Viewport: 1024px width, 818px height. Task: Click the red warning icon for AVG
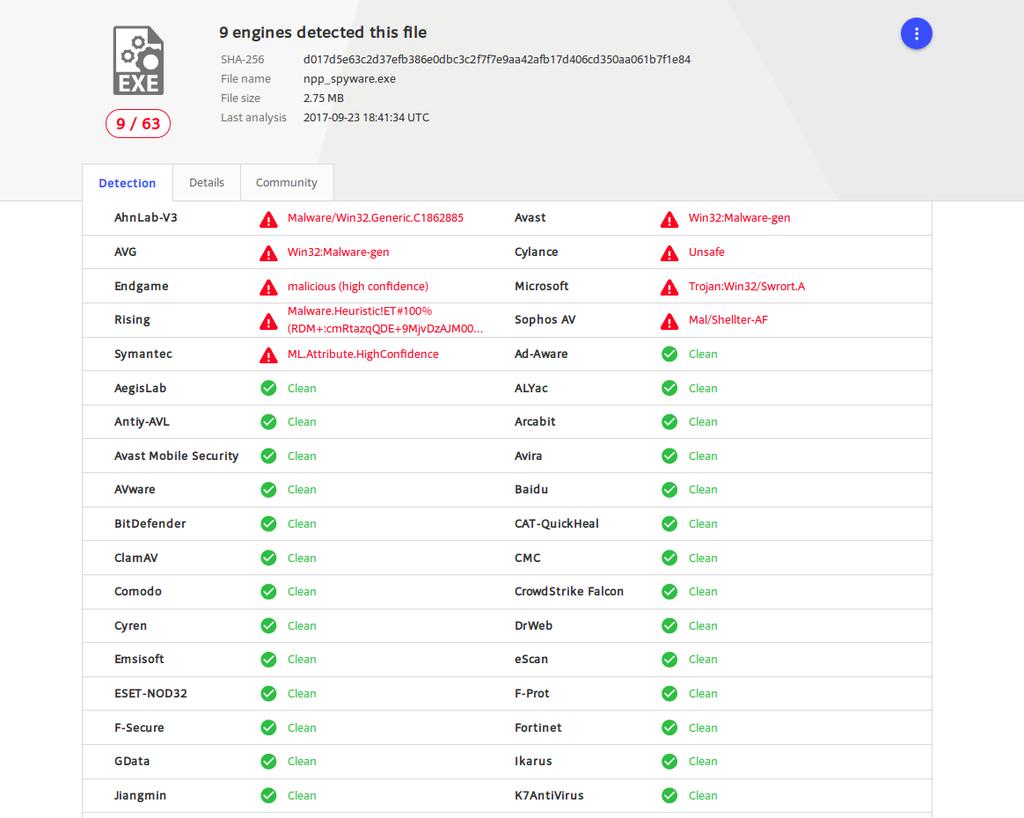point(268,253)
